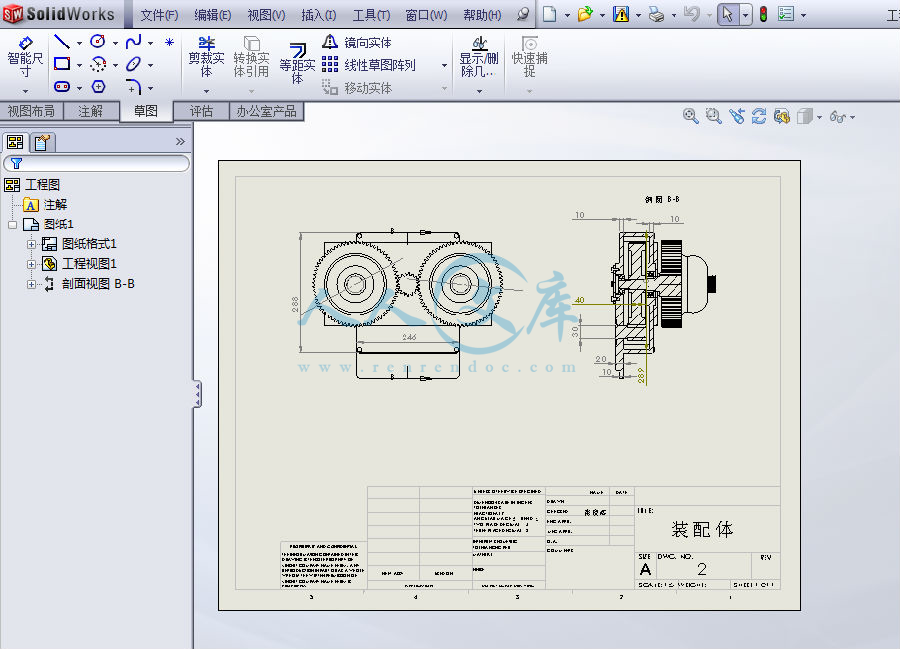
Task: Open the 文件(F) menu
Action: click(x=159, y=15)
